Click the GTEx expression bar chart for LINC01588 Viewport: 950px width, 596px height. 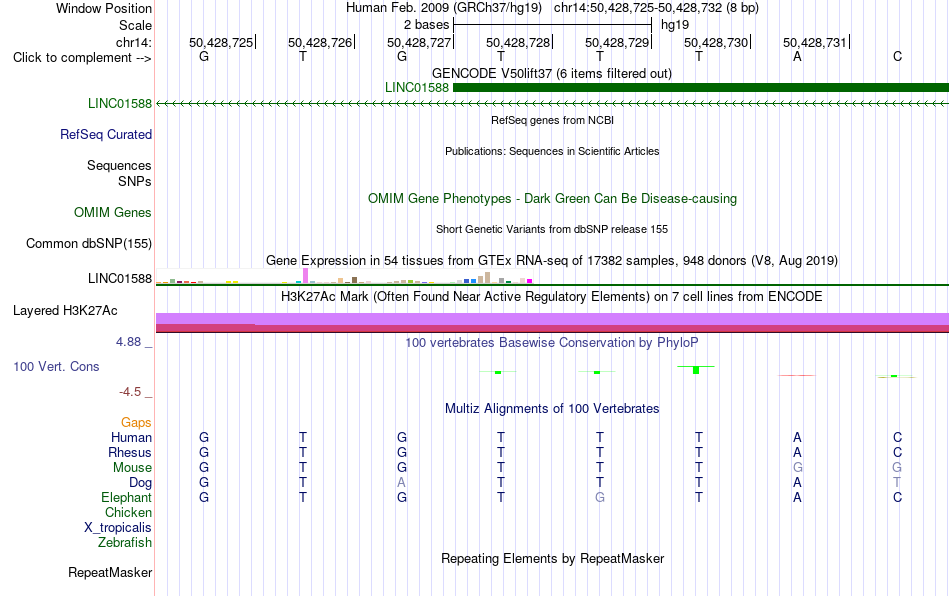tap(344, 277)
